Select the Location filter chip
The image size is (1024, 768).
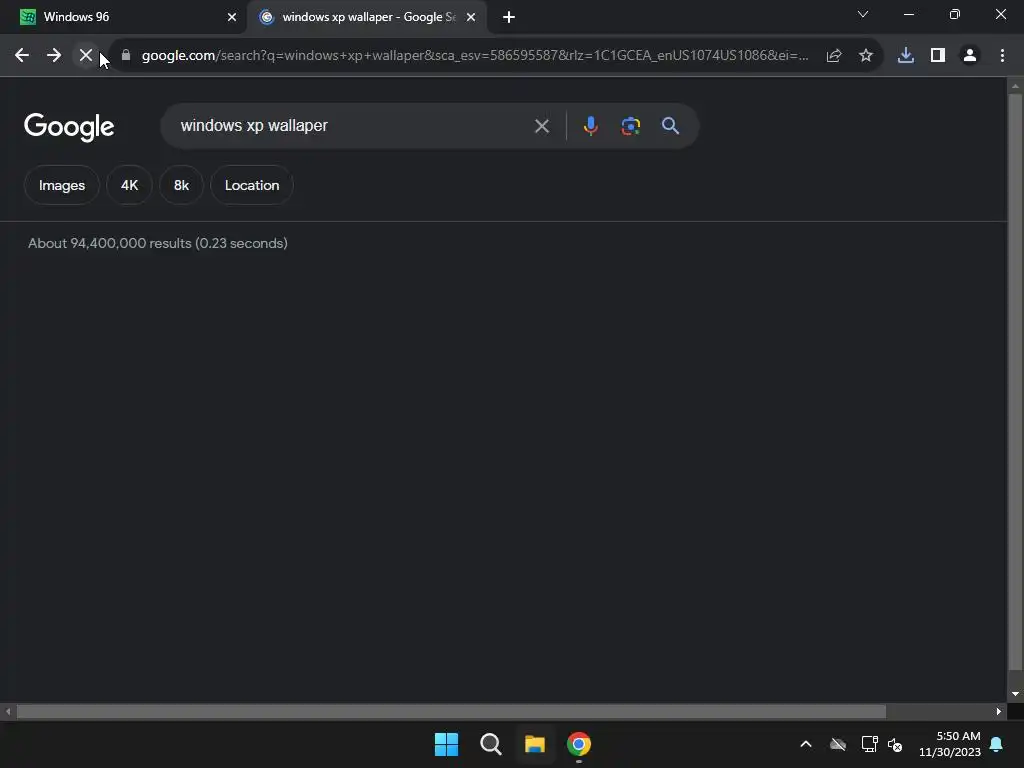(x=251, y=185)
